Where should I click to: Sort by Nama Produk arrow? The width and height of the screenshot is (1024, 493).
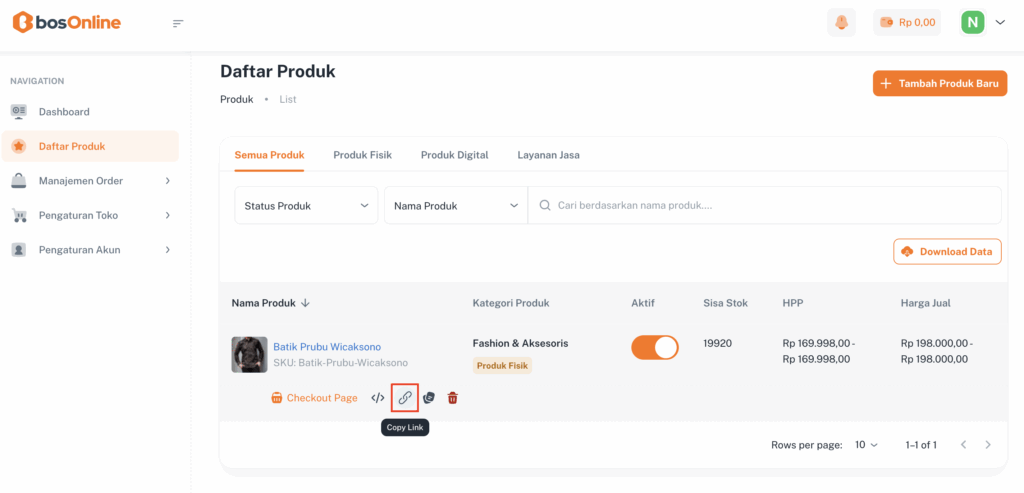point(306,303)
